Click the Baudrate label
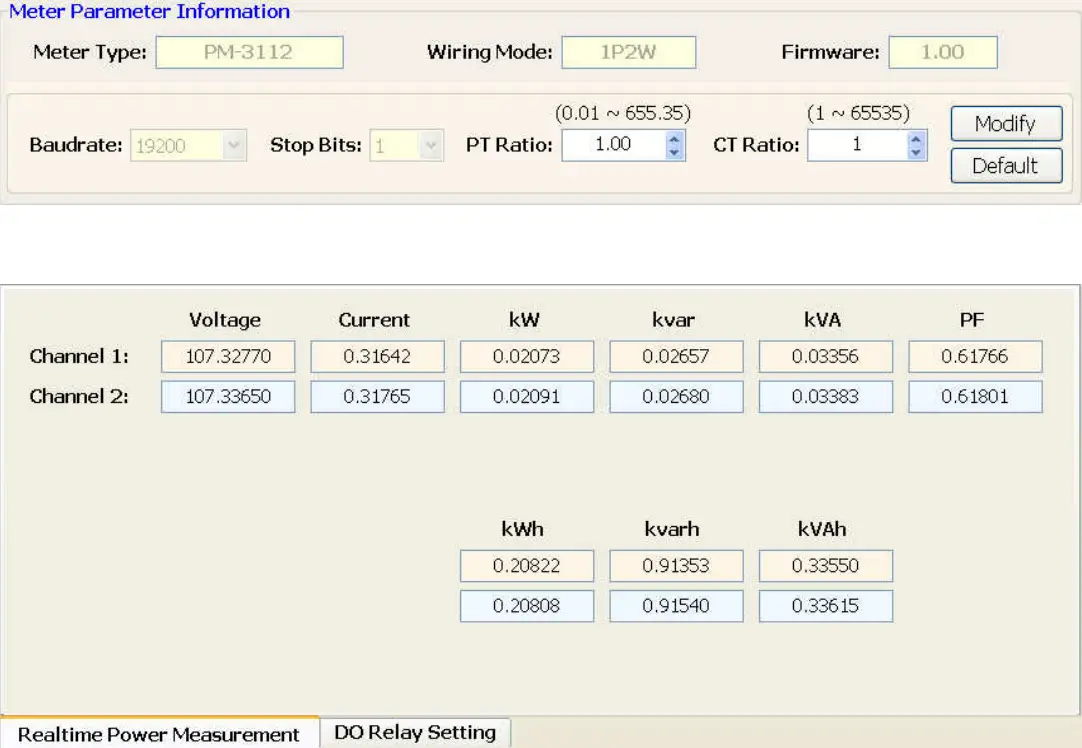 (x=76, y=145)
